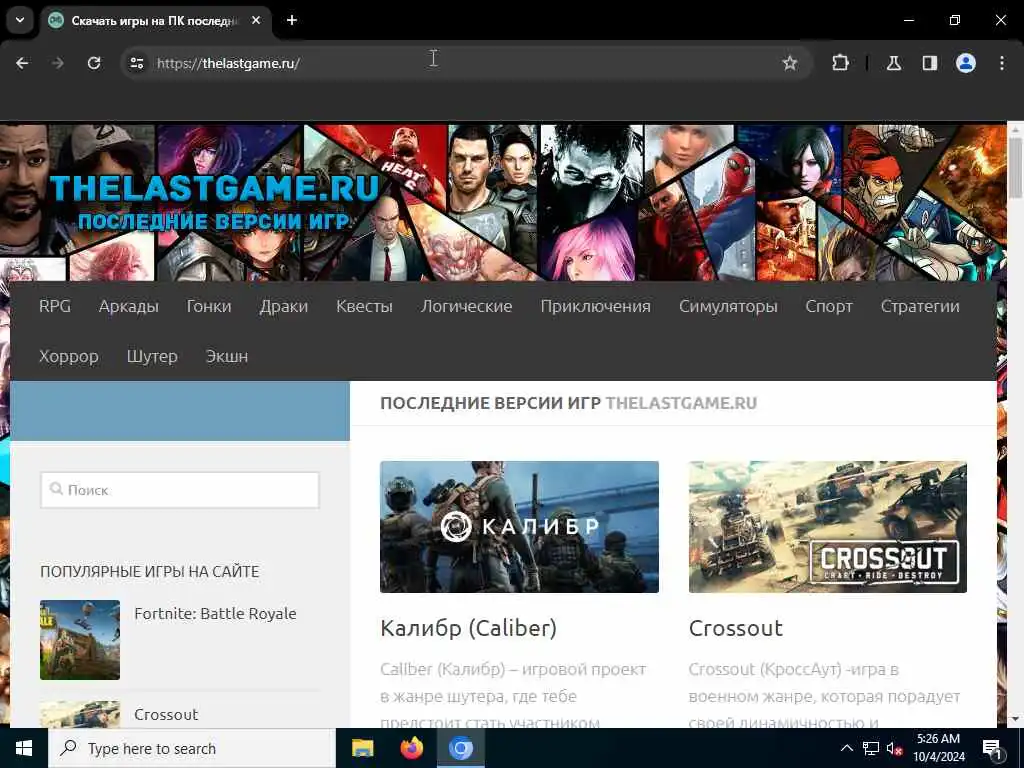Expand the tab search dropdown
The height and width of the screenshot is (768, 1024).
coord(20,20)
